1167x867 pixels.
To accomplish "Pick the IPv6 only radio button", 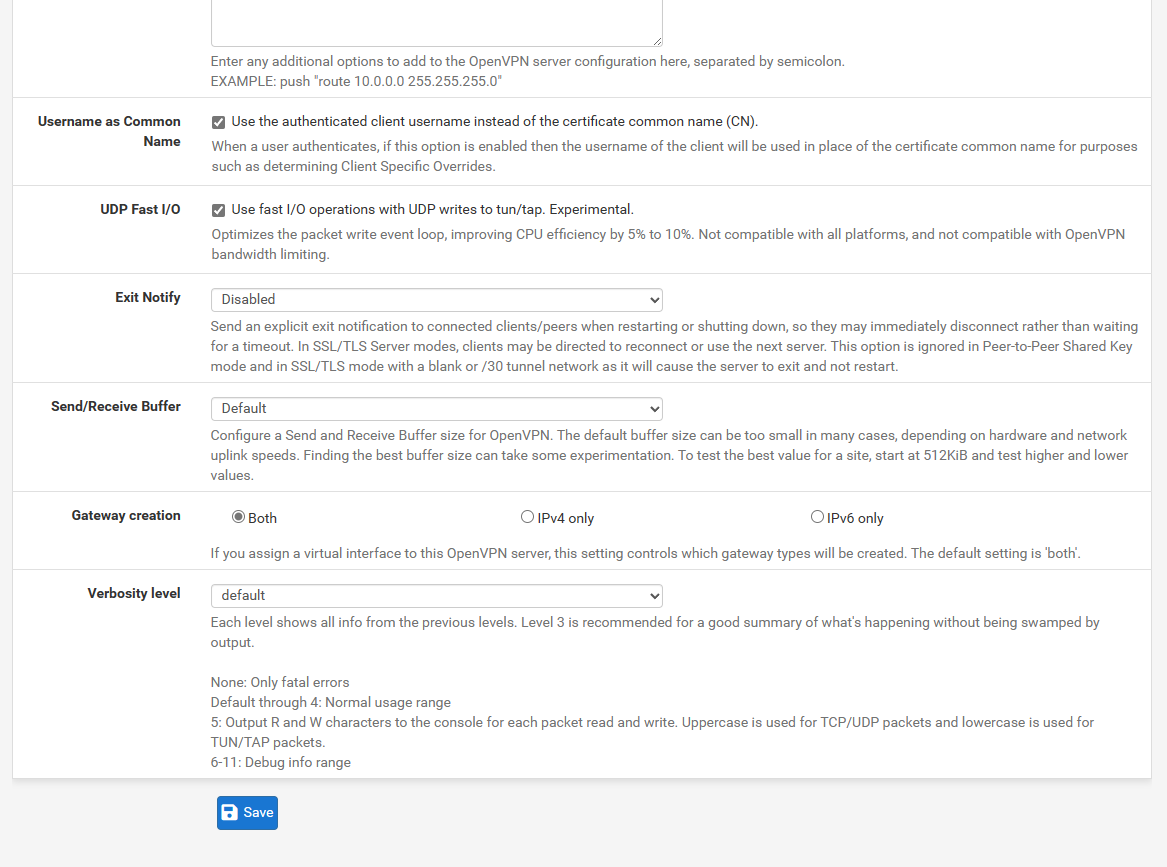I will (817, 517).
